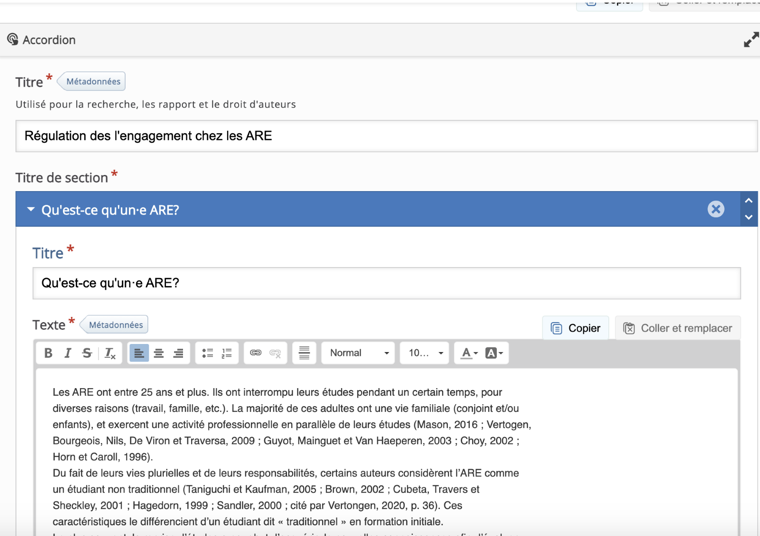This screenshot has width=760, height=536.
Task: Insert a bulleted list
Action: point(207,353)
